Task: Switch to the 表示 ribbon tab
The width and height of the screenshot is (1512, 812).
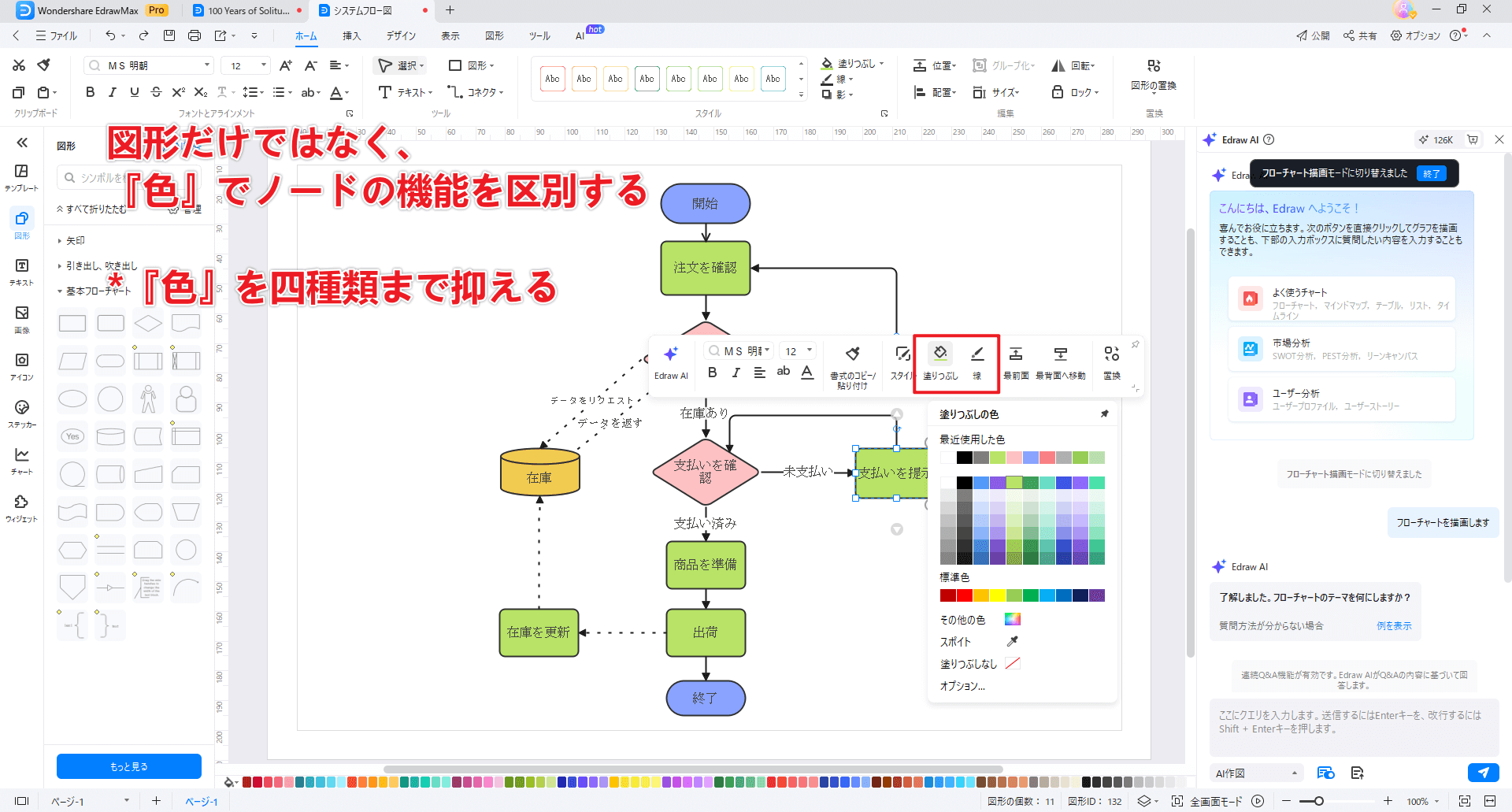Action: [450, 35]
